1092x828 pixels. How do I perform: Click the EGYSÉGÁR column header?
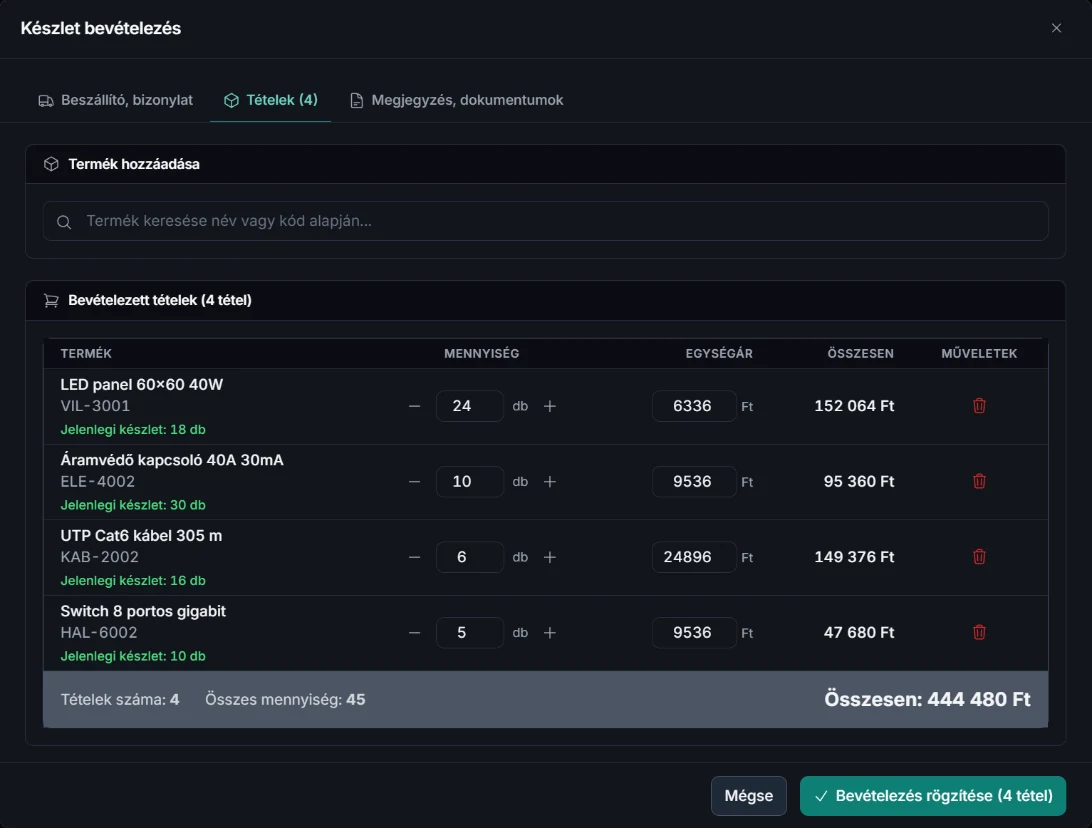pos(719,354)
